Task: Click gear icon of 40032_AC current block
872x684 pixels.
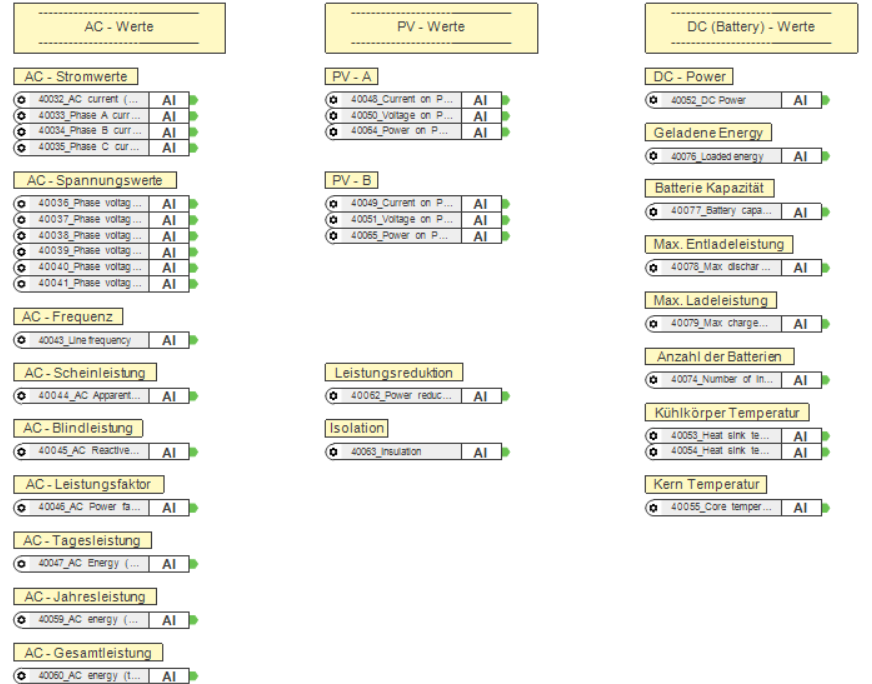Action: click(21, 100)
